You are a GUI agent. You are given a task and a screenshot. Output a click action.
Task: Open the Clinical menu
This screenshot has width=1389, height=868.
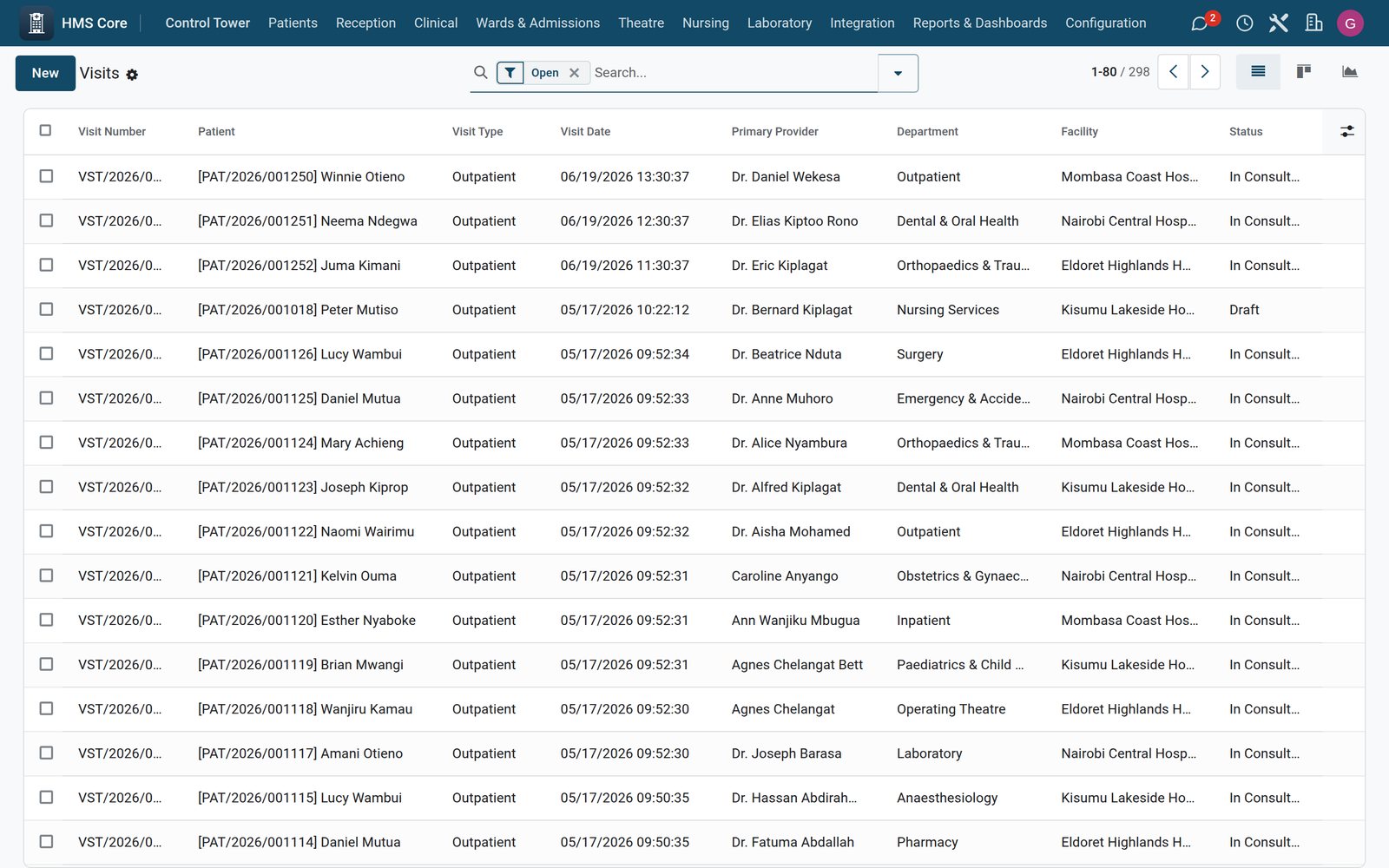tap(435, 23)
